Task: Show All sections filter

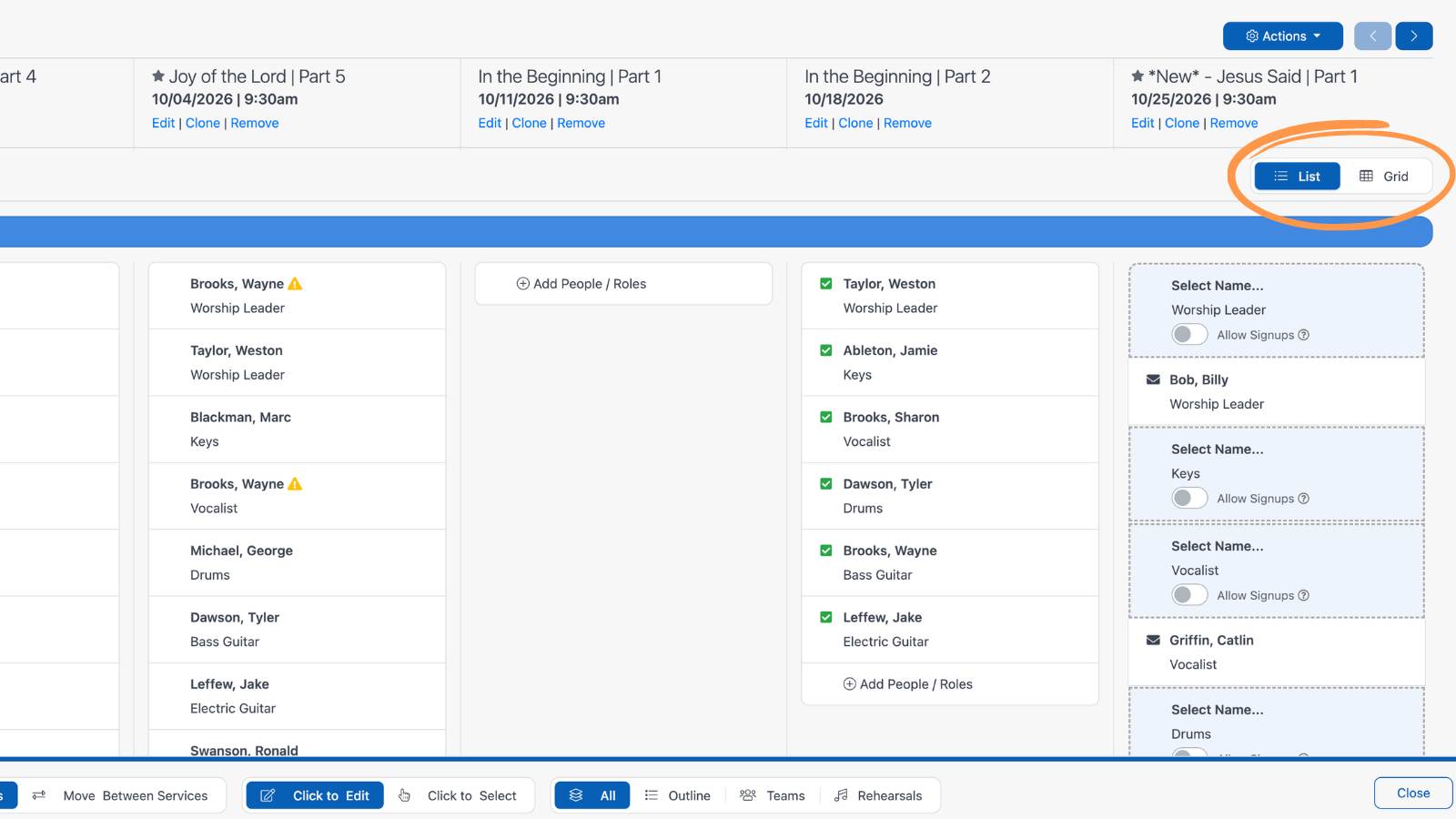Action: 592,795
